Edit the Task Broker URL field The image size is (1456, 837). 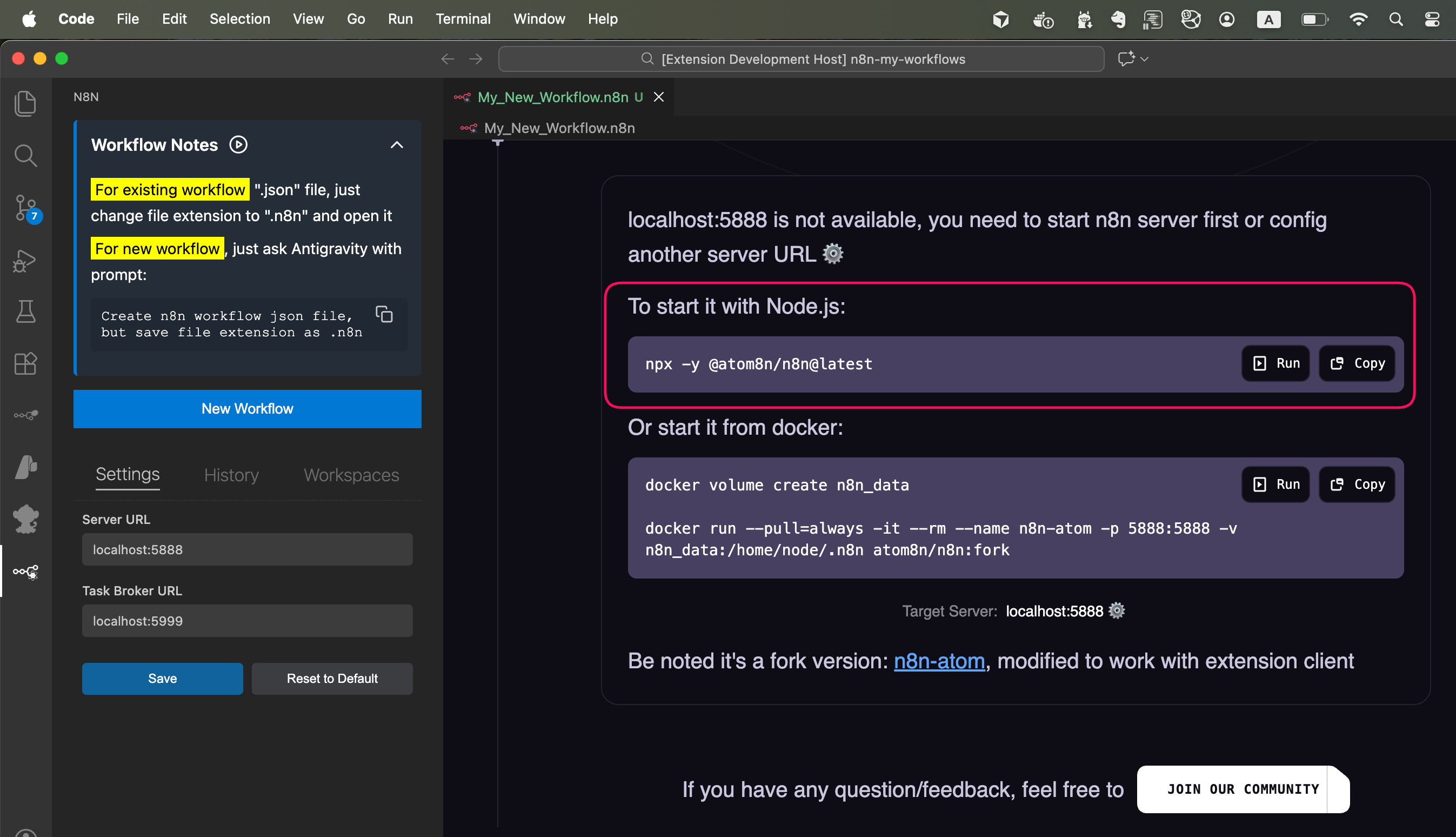(x=247, y=620)
